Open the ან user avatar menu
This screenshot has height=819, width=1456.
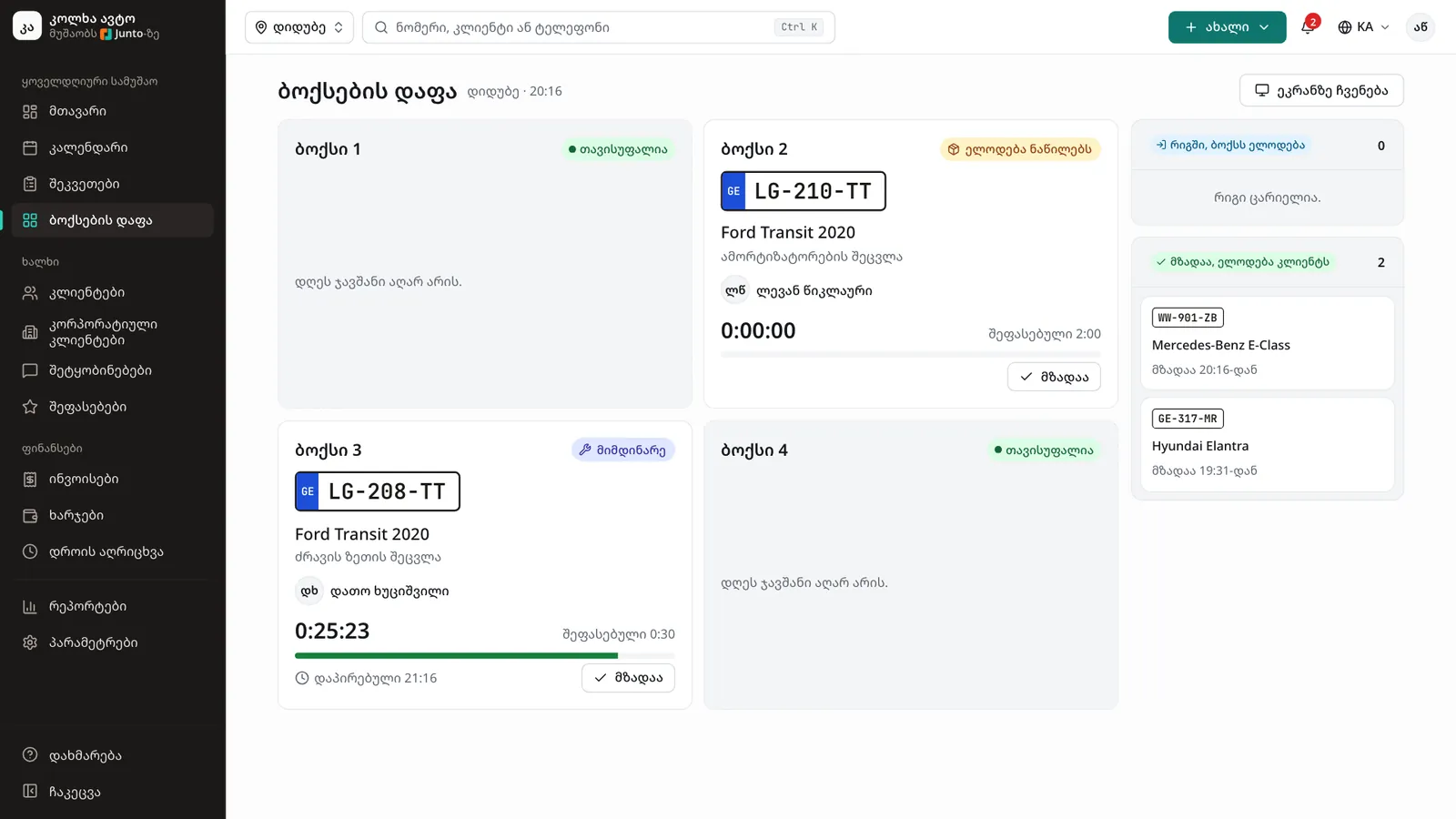[1421, 27]
